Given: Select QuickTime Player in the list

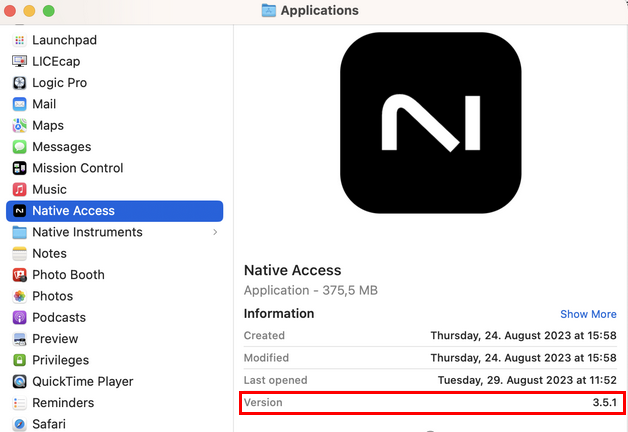Looking at the screenshot, I should tap(115, 382).
